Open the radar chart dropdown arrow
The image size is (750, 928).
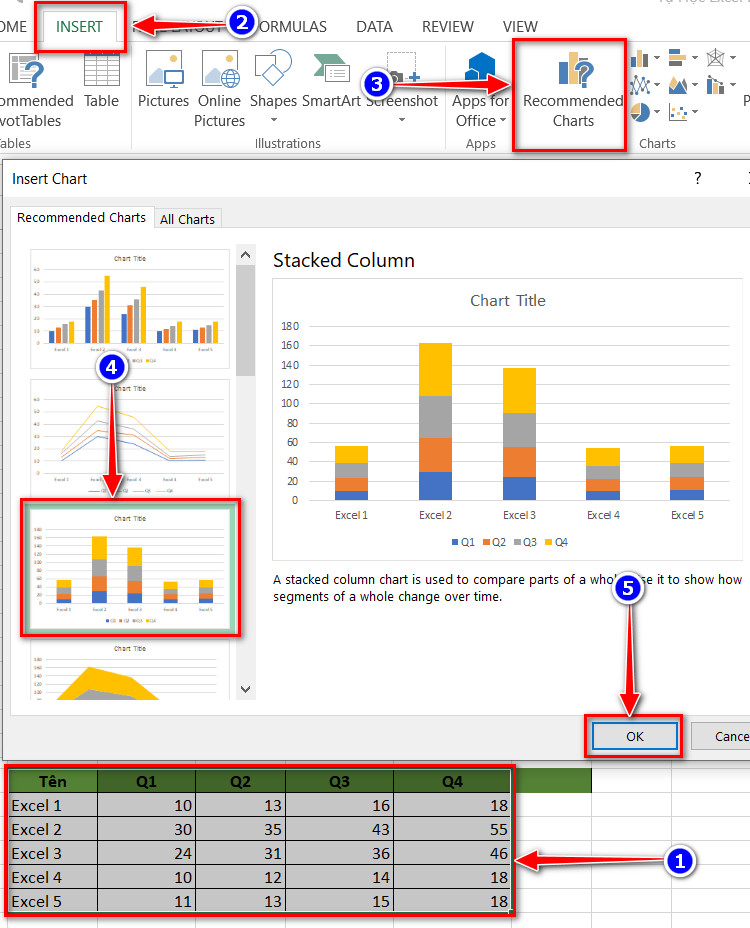[x=732, y=58]
